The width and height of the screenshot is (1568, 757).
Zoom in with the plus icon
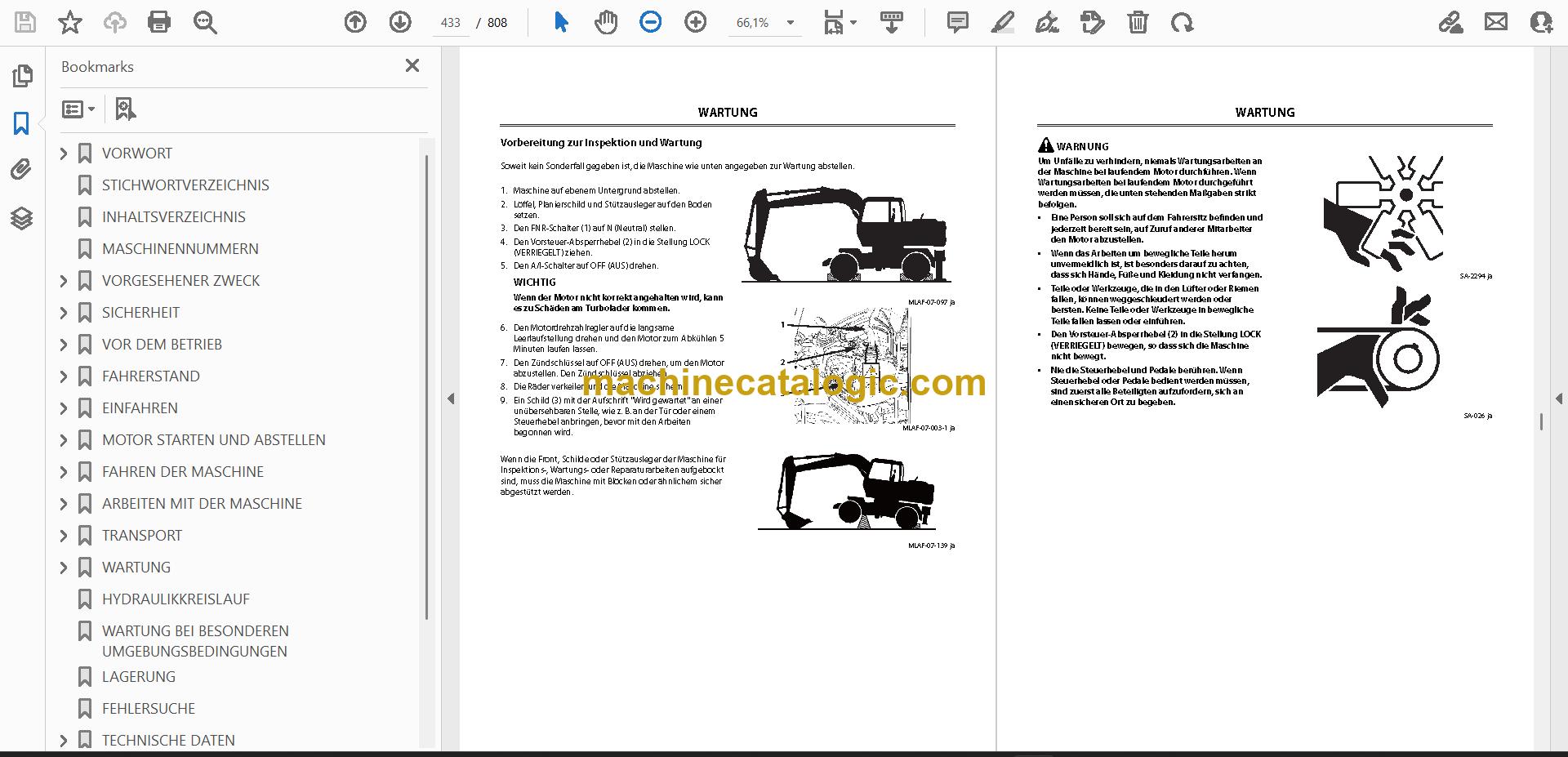(x=696, y=22)
